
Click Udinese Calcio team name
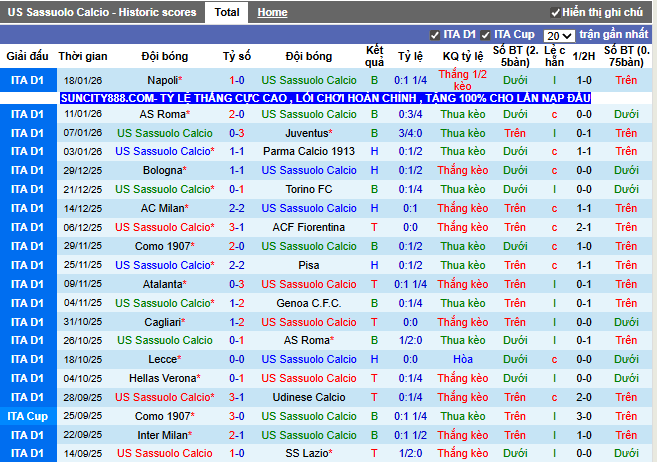(x=309, y=397)
